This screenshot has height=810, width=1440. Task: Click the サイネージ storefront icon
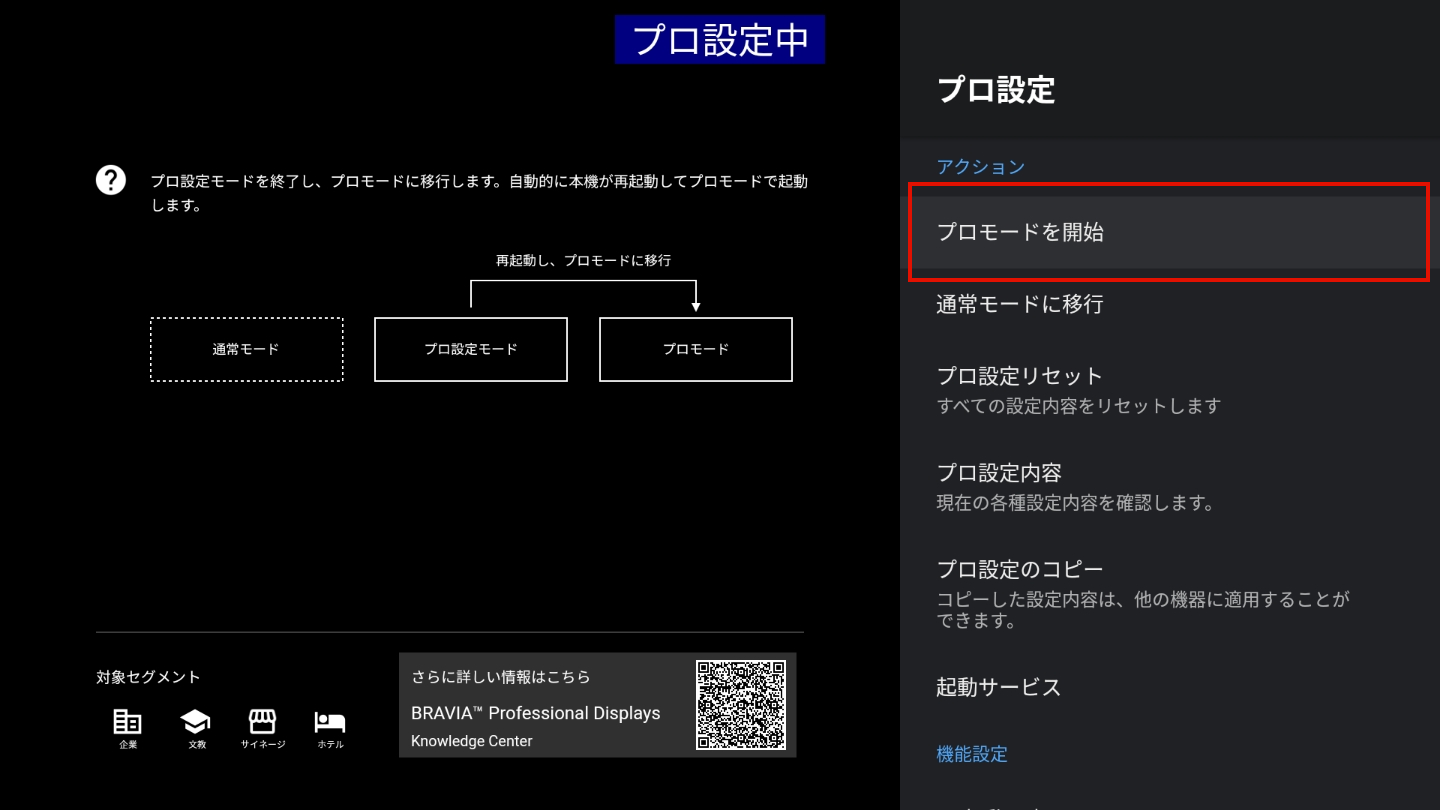click(262, 721)
